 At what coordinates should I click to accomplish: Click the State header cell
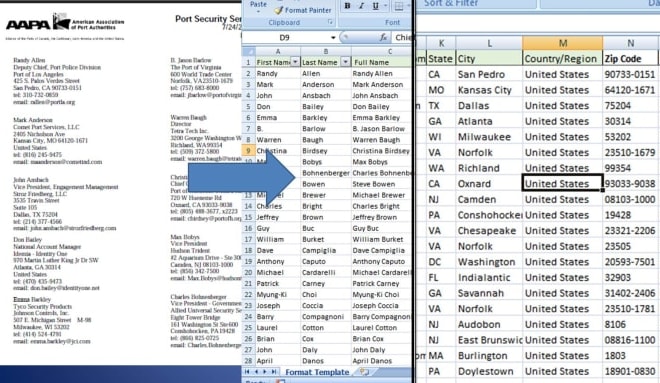(441, 59)
